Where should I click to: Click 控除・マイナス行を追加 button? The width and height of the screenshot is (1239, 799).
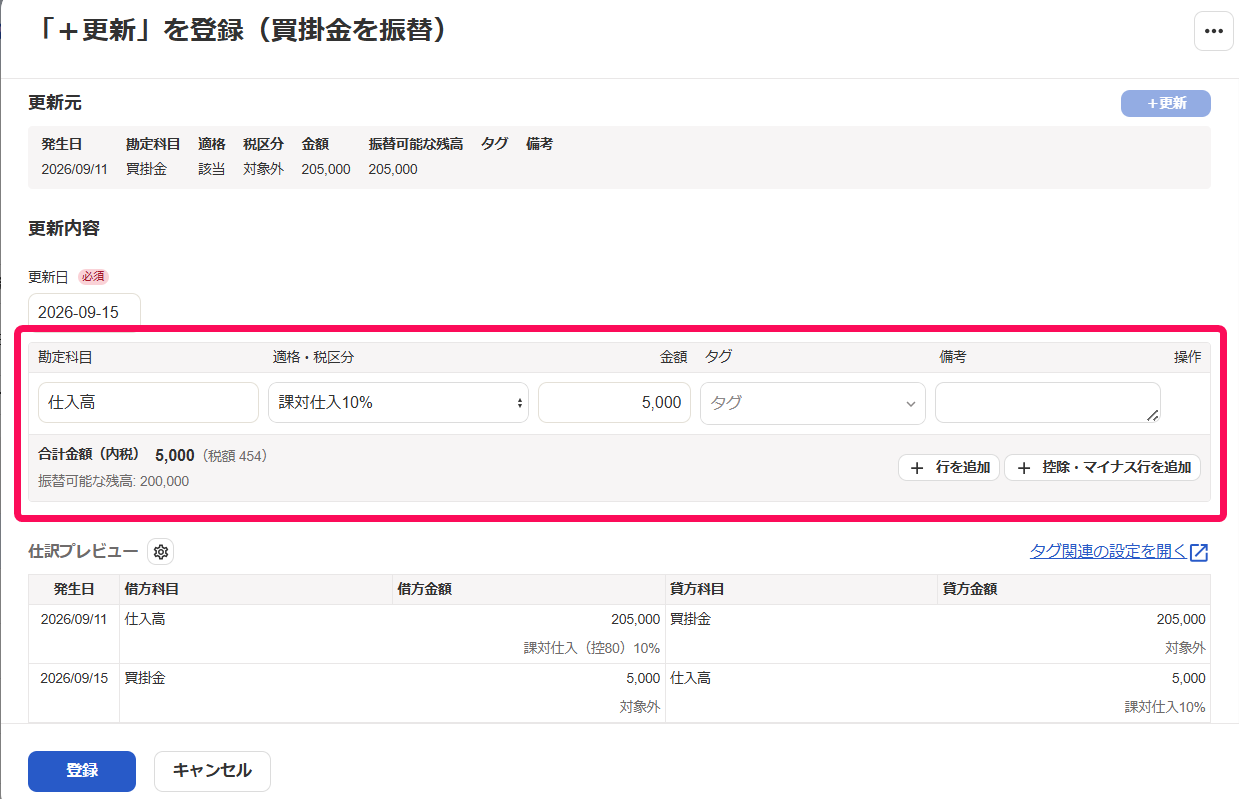pyautogui.click(x=1102, y=467)
